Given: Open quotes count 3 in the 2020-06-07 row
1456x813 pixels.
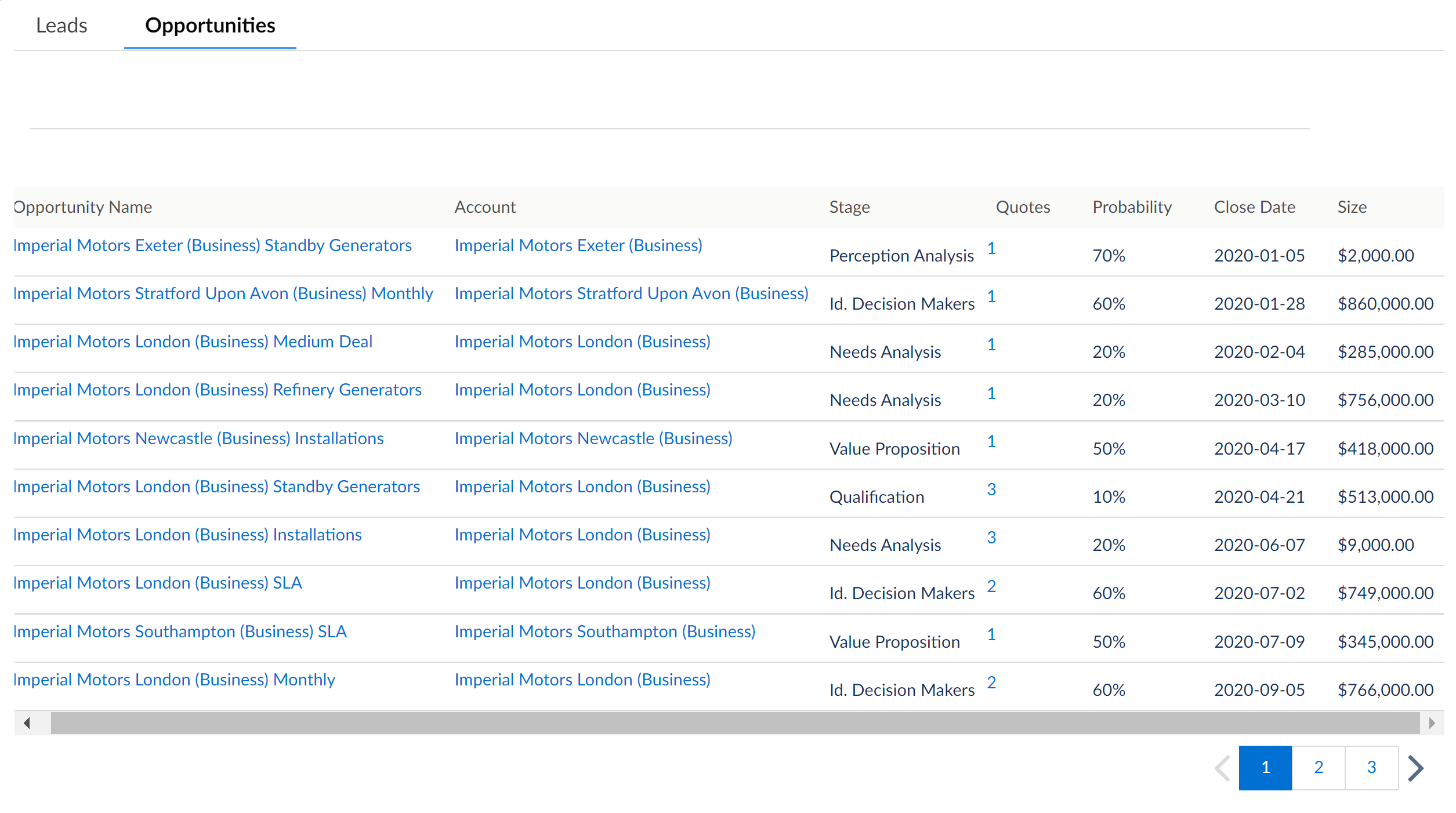Looking at the screenshot, I should [x=991, y=538].
